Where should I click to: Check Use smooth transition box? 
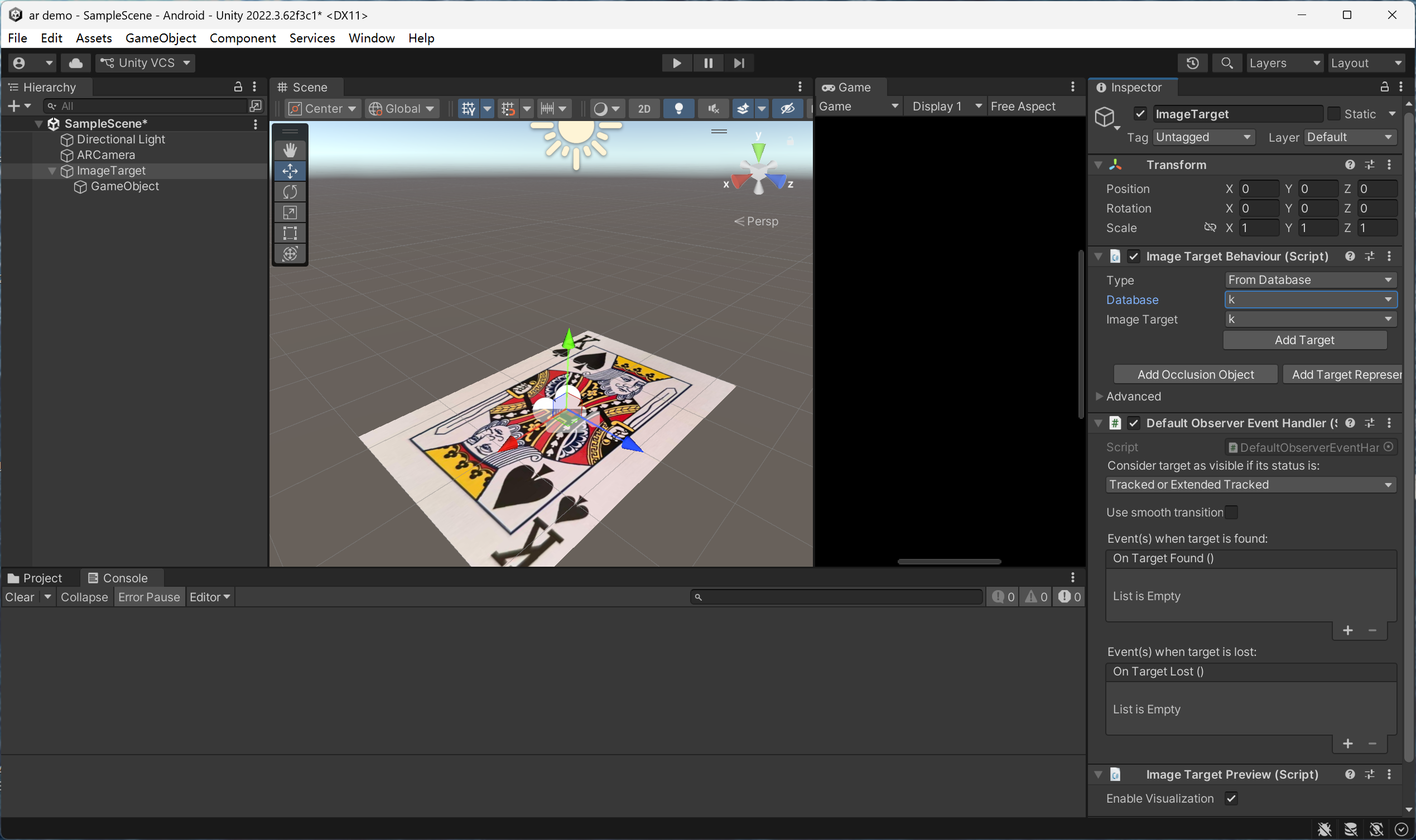(x=1231, y=512)
